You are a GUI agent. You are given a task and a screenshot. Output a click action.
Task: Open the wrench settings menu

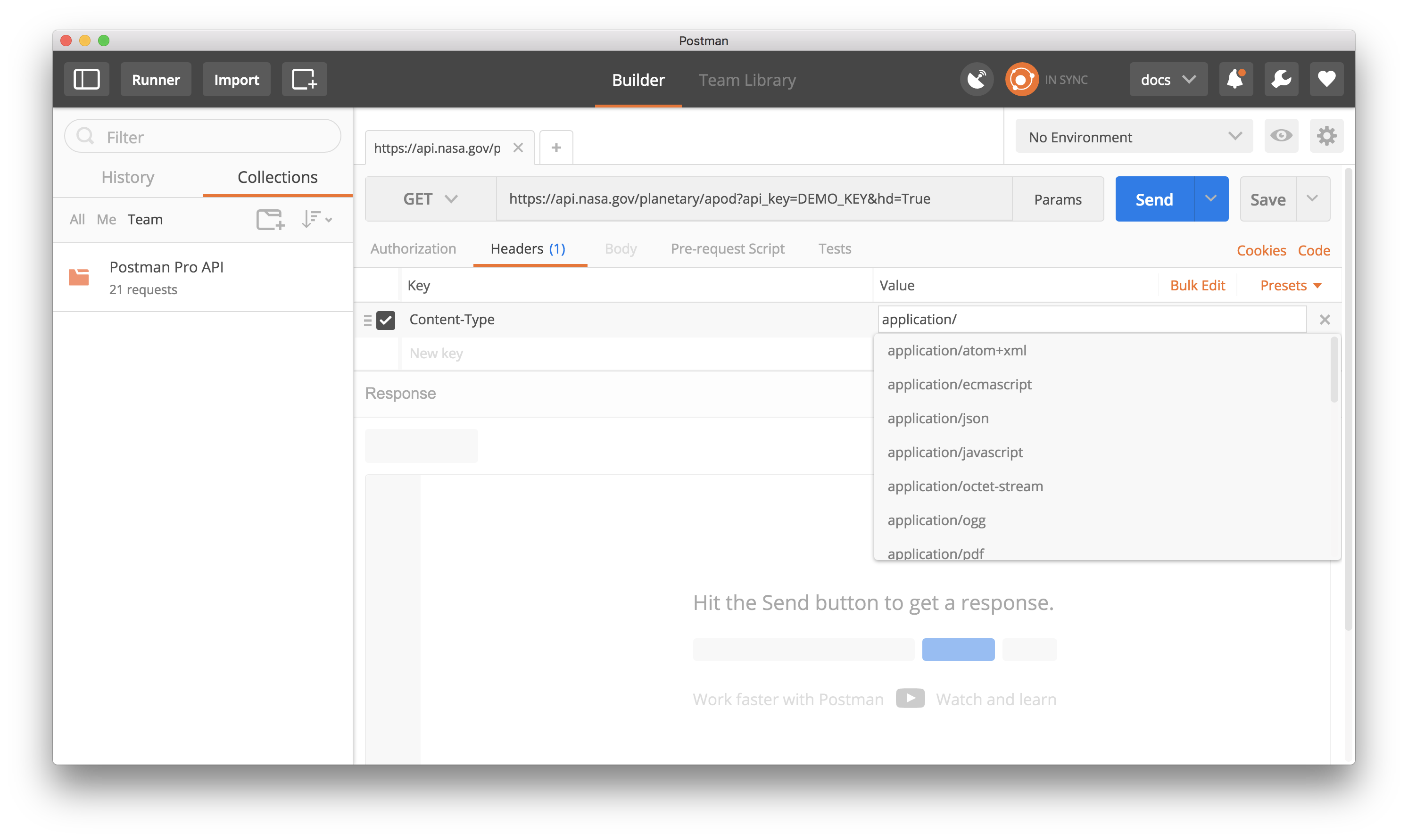(x=1281, y=79)
